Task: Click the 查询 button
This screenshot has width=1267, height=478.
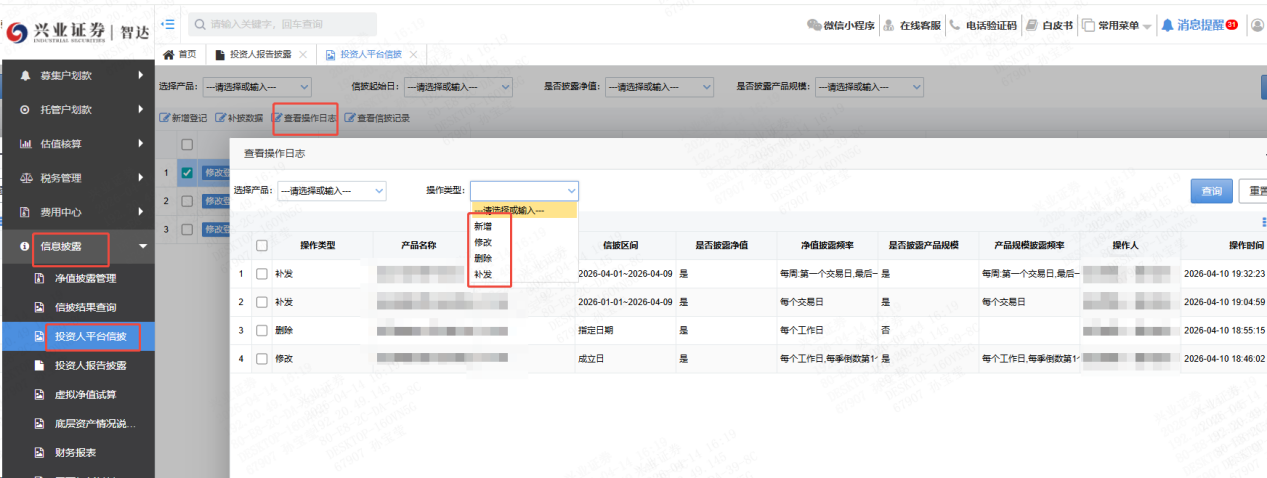Action: 1211,191
